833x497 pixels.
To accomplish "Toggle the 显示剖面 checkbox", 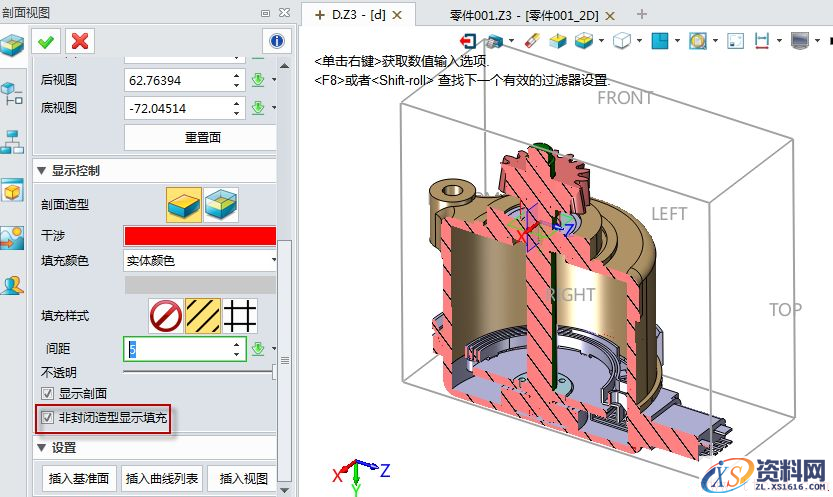I will pos(47,393).
